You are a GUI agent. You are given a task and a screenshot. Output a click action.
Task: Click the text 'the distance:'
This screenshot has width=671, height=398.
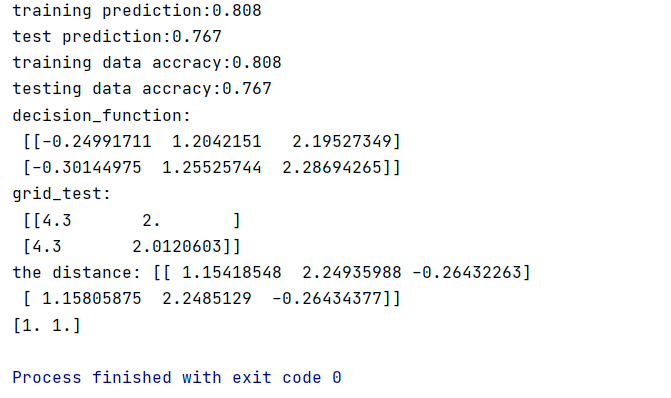tap(76, 273)
